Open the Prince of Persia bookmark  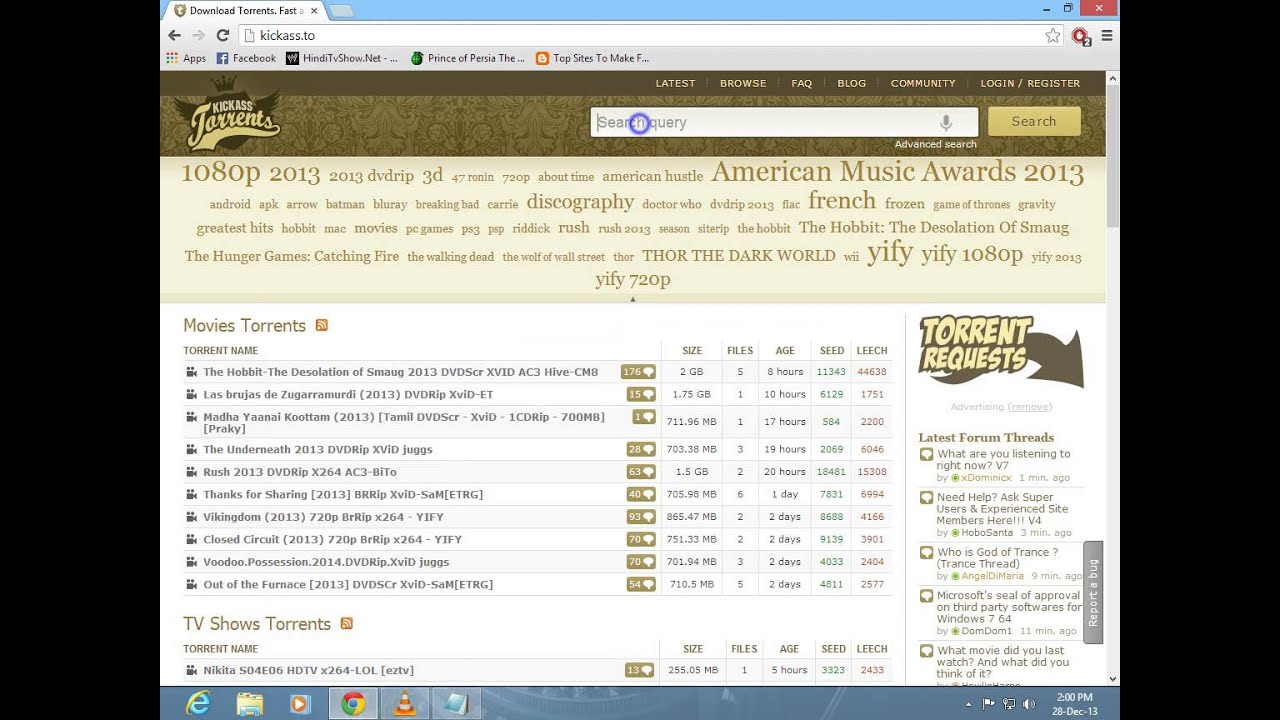(467, 58)
